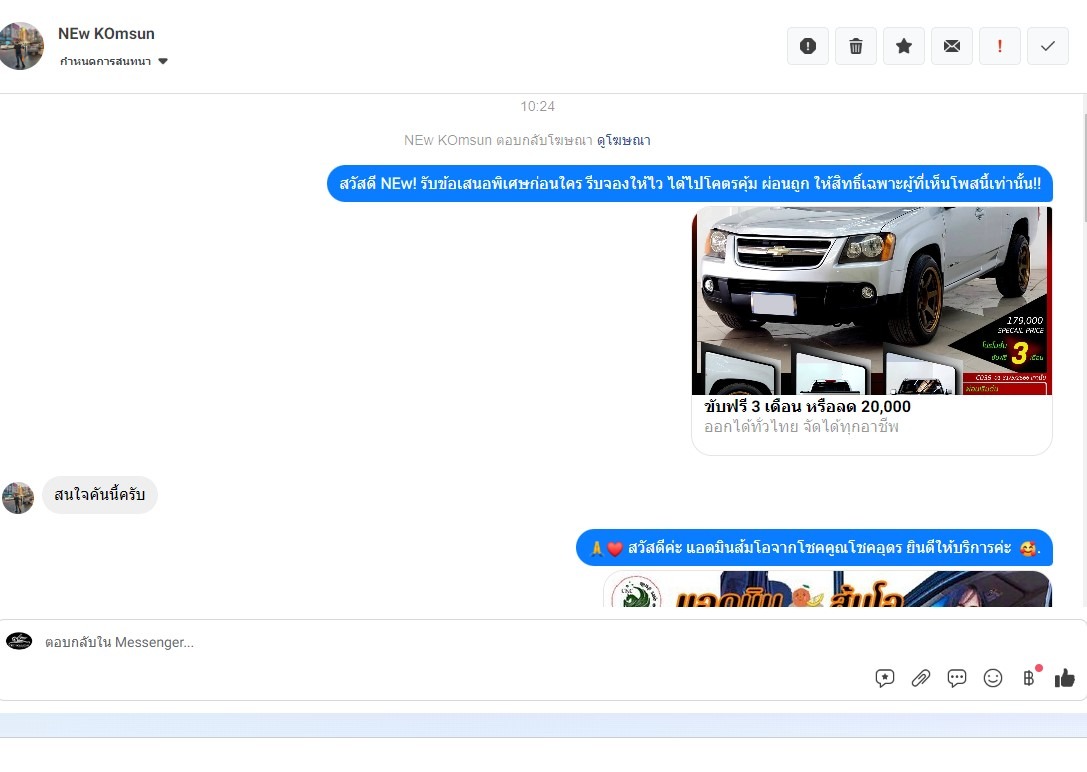Send a thumbs up like
This screenshot has width=1087, height=772.
pyautogui.click(x=1065, y=678)
